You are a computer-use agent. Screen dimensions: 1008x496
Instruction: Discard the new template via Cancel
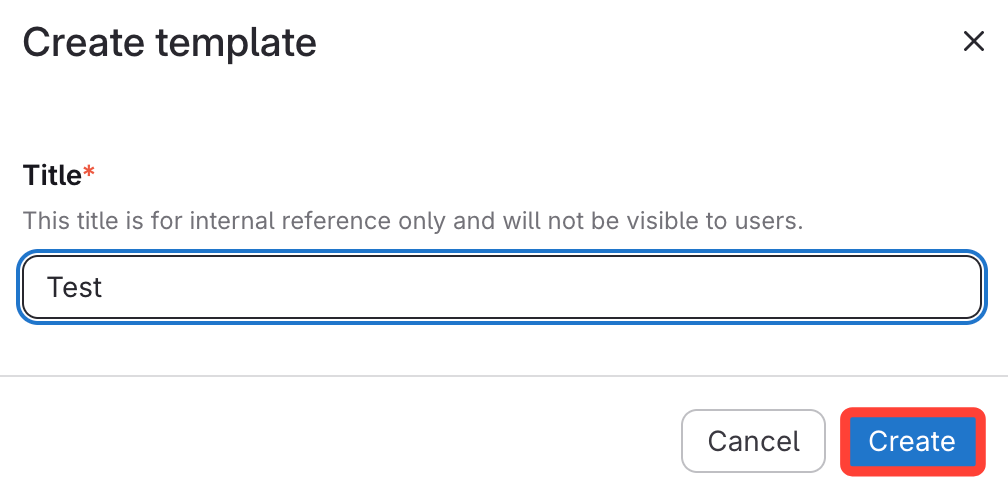tap(753, 441)
